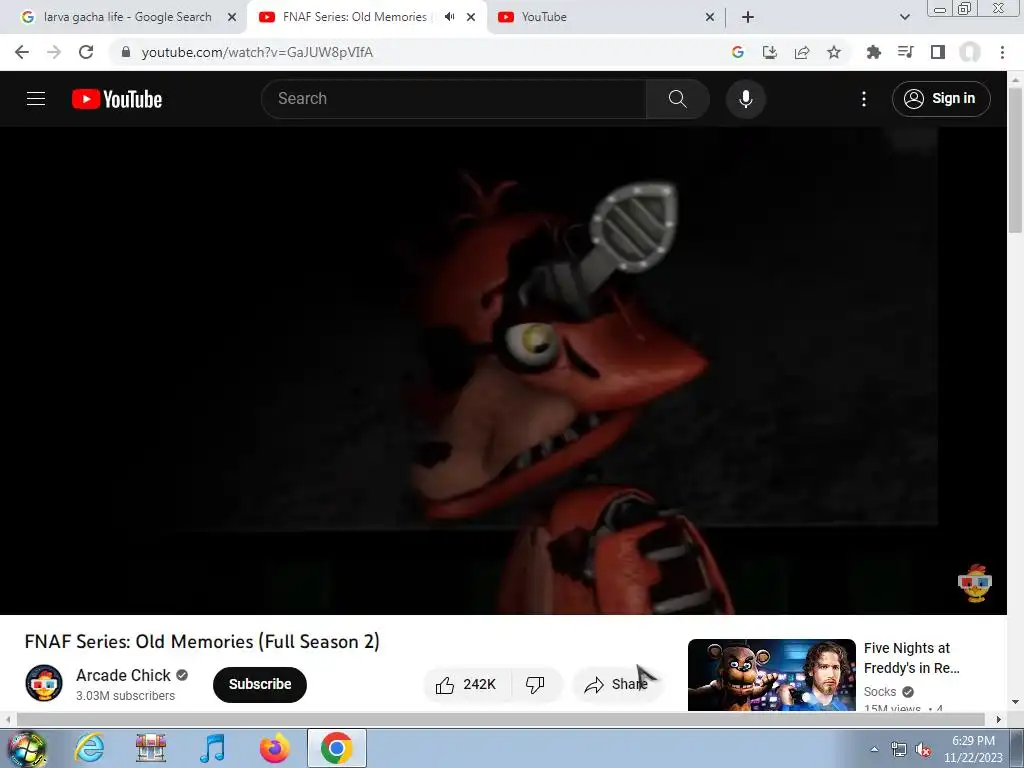Open the Windows Start menu
This screenshot has height=768, width=1024.
pyautogui.click(x=26, y=748)
